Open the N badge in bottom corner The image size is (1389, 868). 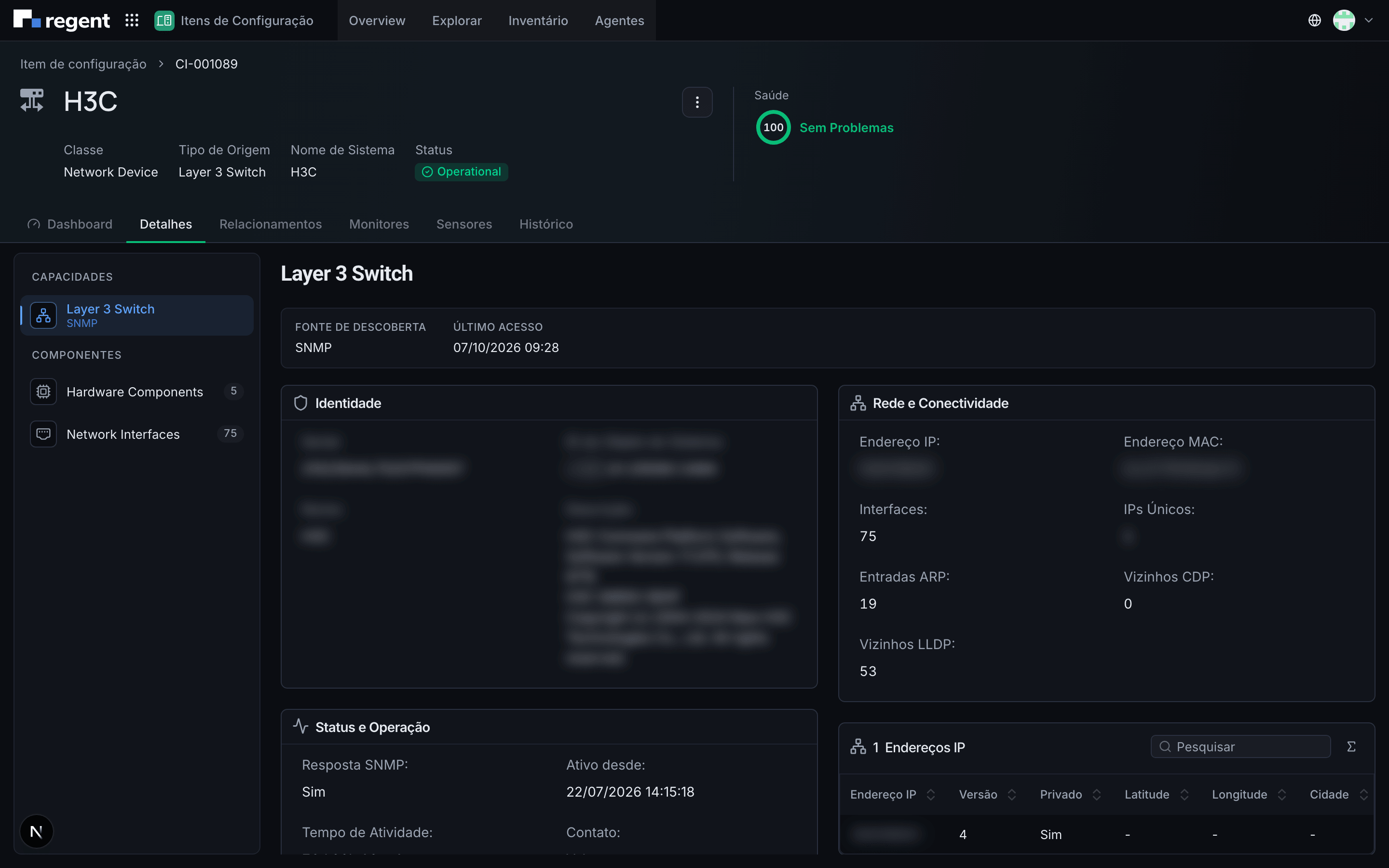[x=37, y=831]
